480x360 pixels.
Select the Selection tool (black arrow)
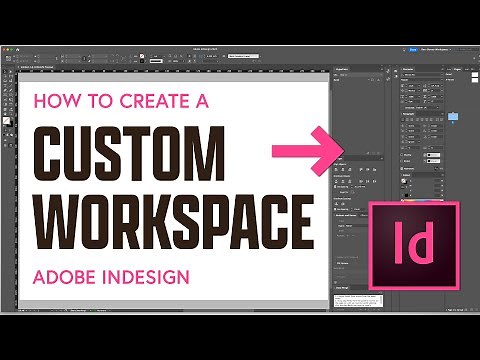pyautogui.click(x=5, y=72)
